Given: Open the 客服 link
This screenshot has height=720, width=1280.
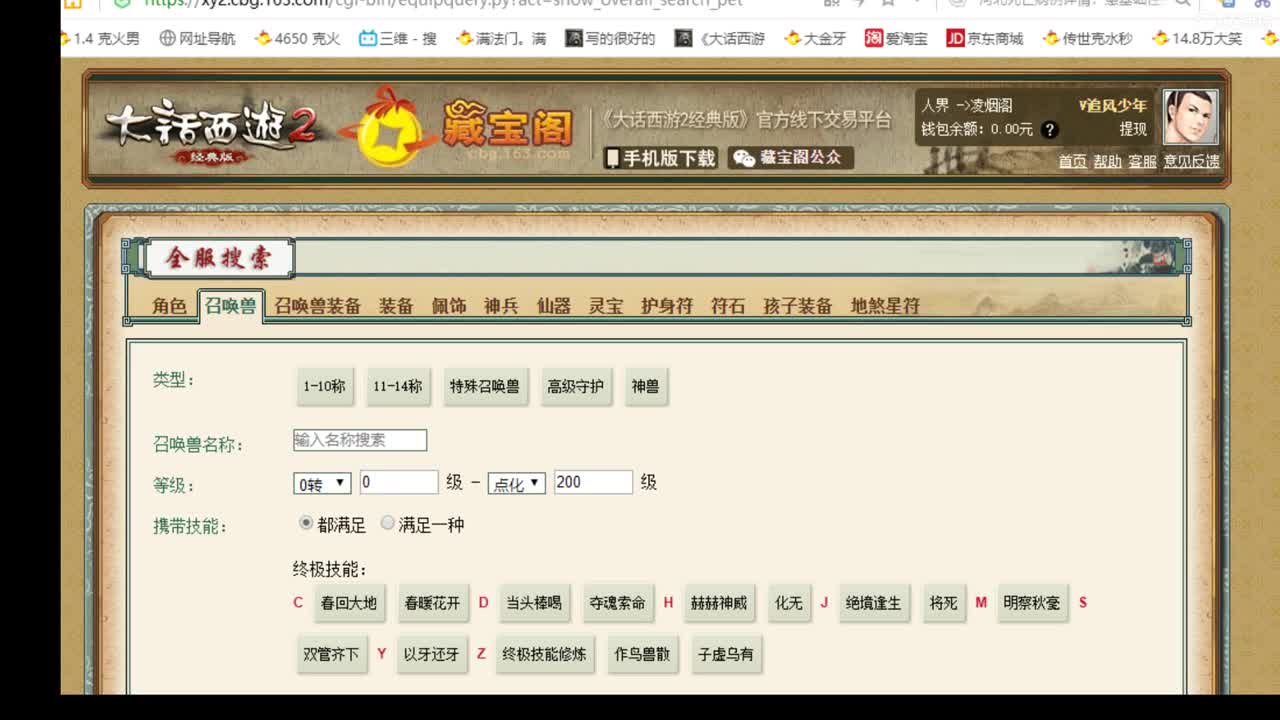Looking at the screenshot, I should 1143,161.
